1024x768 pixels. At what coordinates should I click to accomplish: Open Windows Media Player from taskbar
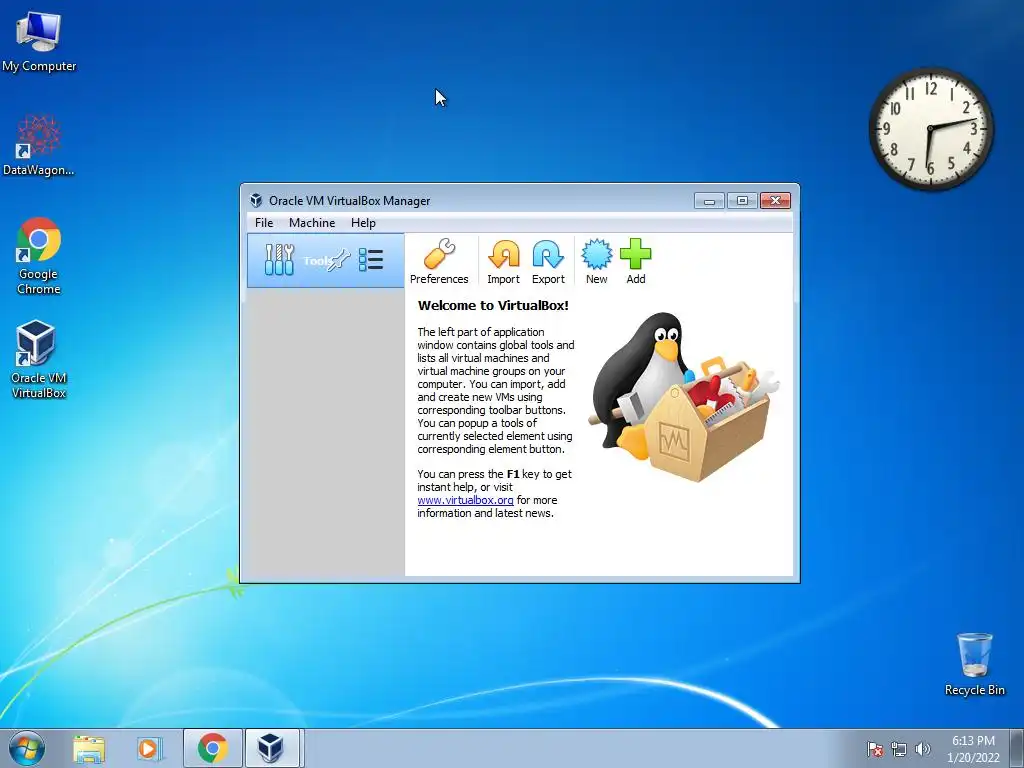pyautogui.click(x=150, y=748)
